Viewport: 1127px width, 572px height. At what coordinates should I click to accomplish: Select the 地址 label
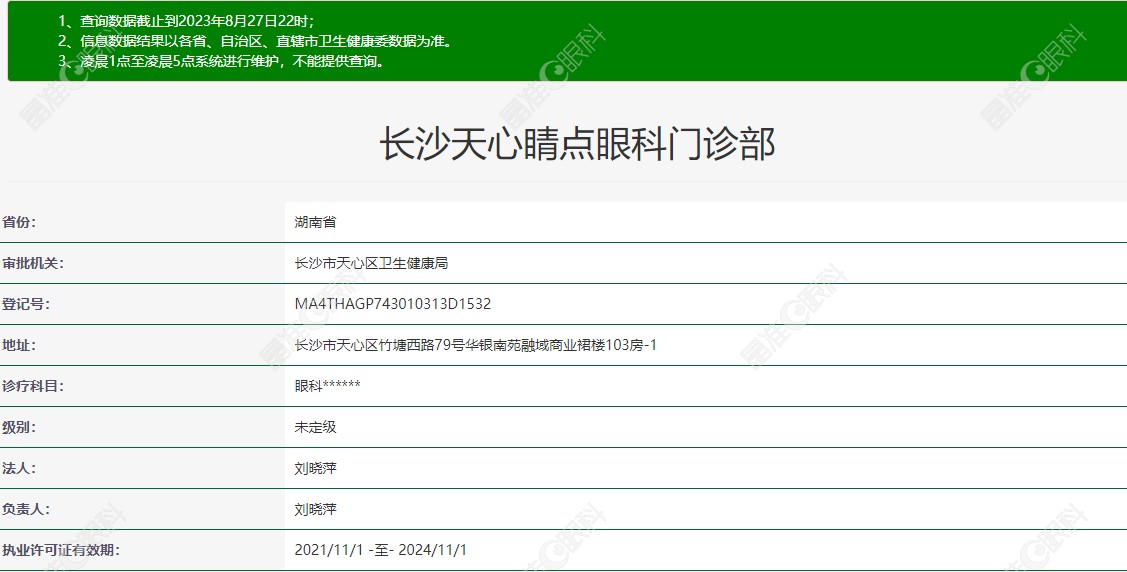19,345
